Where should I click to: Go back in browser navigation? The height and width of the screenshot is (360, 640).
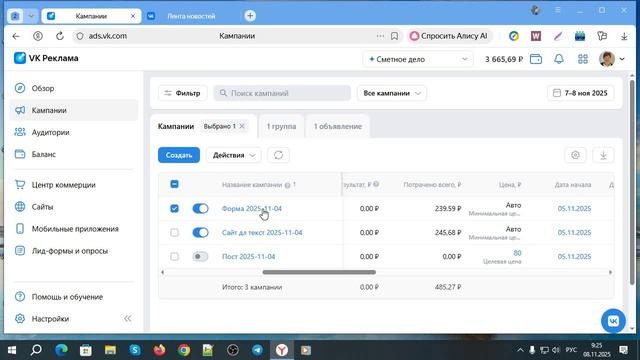pyautogui.click(x=16, y=36)
